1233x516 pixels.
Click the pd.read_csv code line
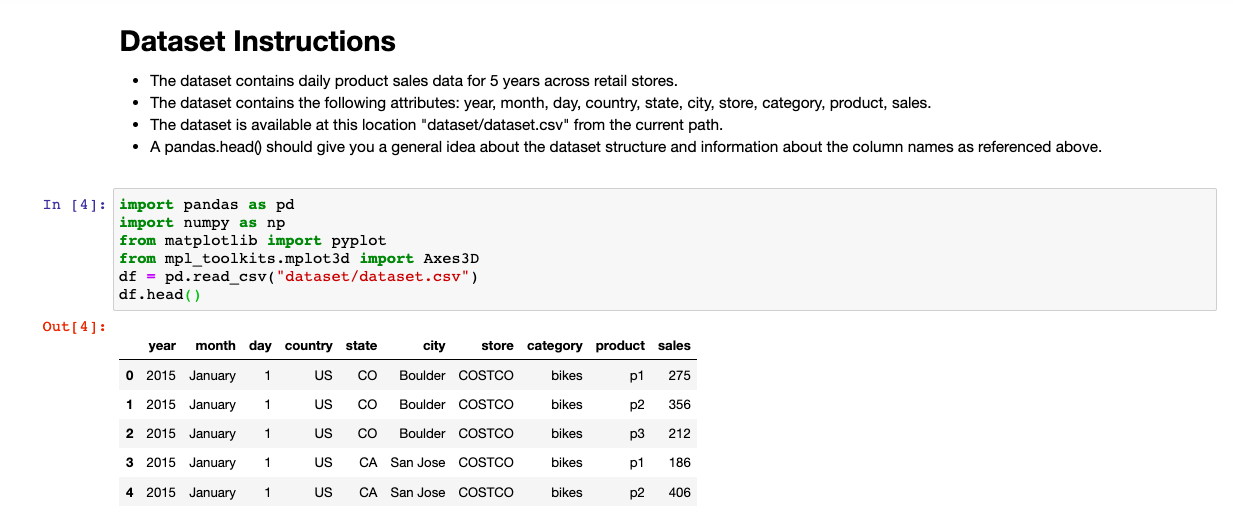point(299,276)
